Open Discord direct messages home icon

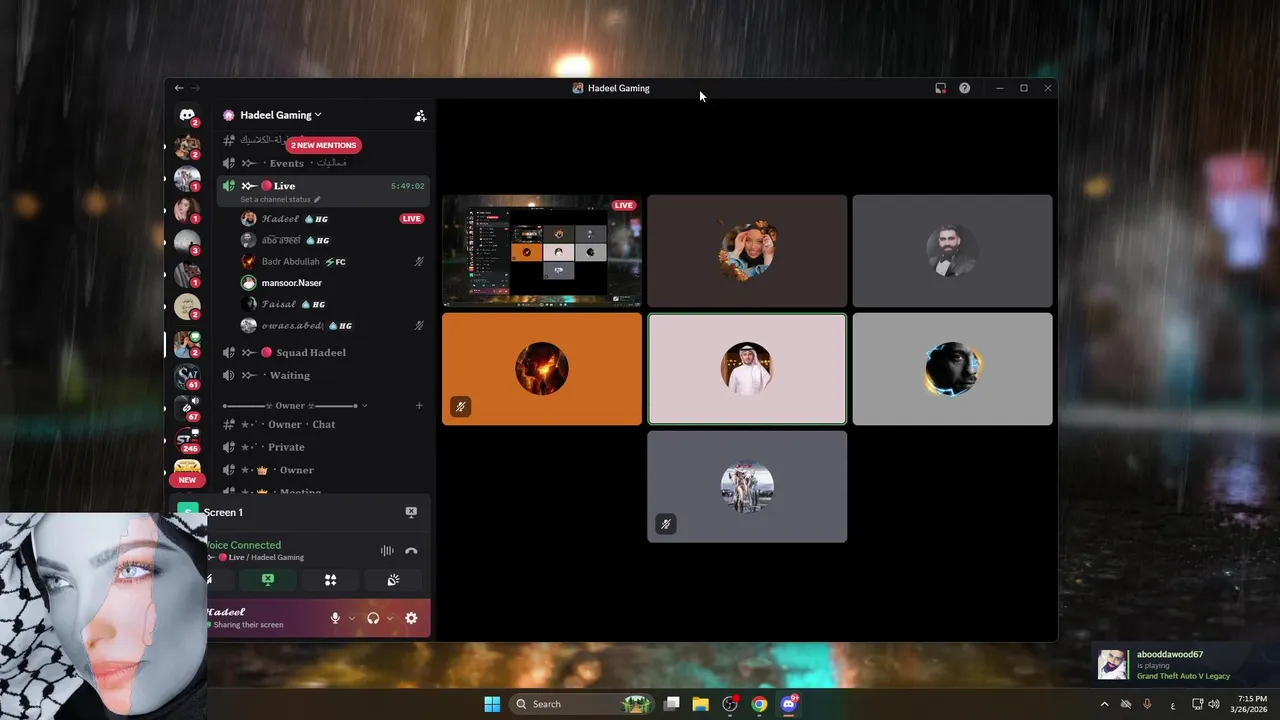[x=187, y=115]
